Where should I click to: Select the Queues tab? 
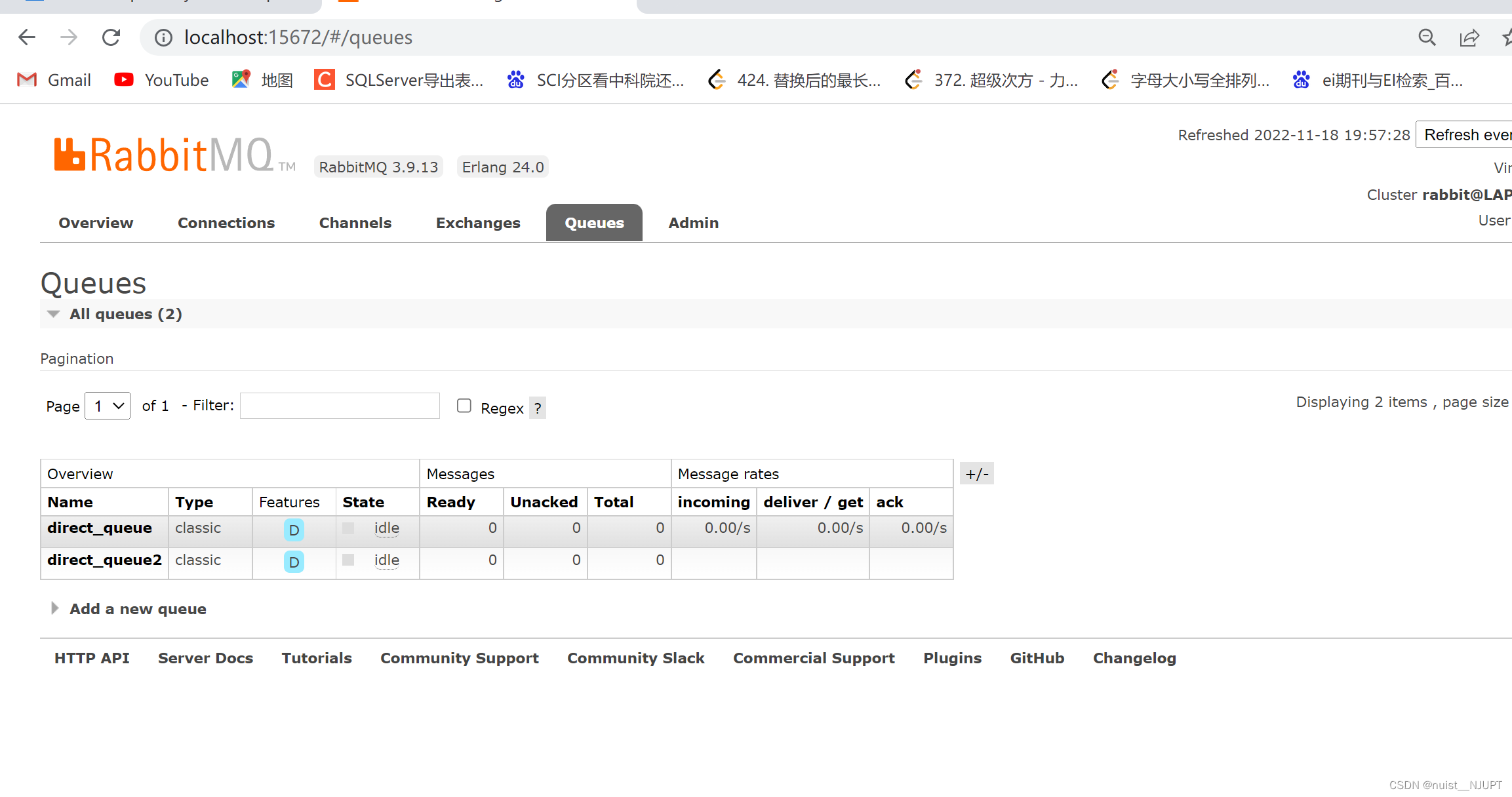tap(594, 223)
